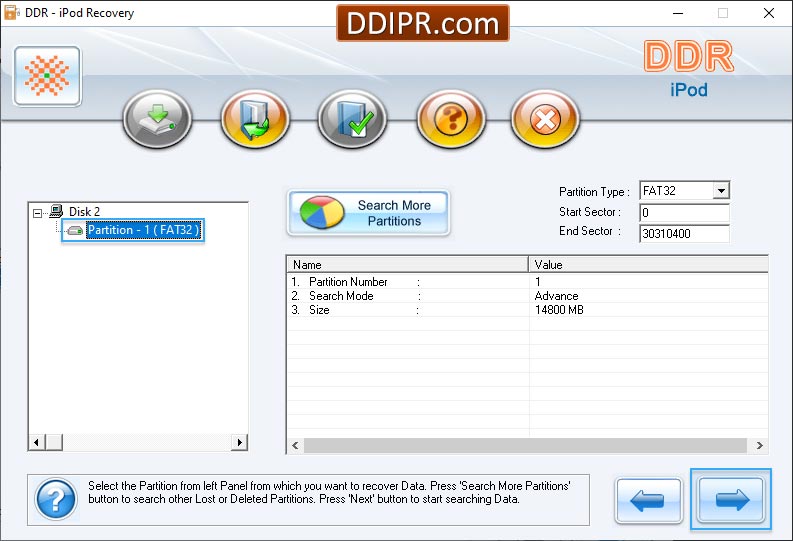The height and width of the screenshot is (541, 793).
Task: Click Search More Partitions button
Action: [x=369, y=213]
